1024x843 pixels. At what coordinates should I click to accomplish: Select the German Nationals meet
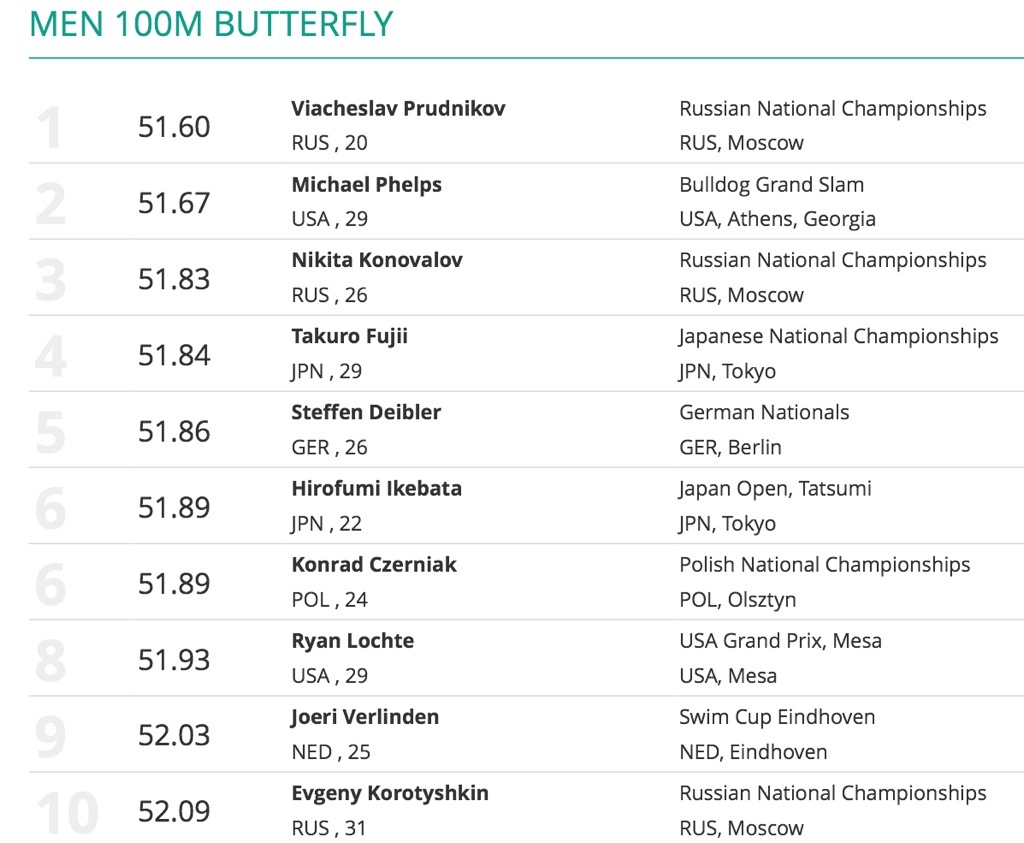(764, 412)
